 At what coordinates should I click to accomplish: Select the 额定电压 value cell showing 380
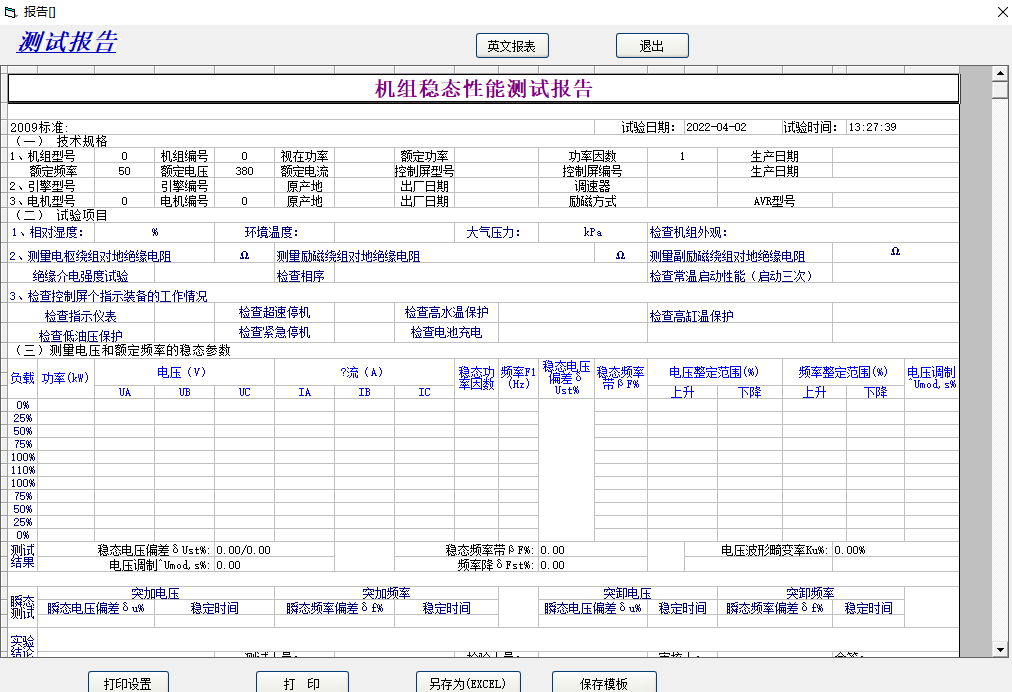[244, 171]
